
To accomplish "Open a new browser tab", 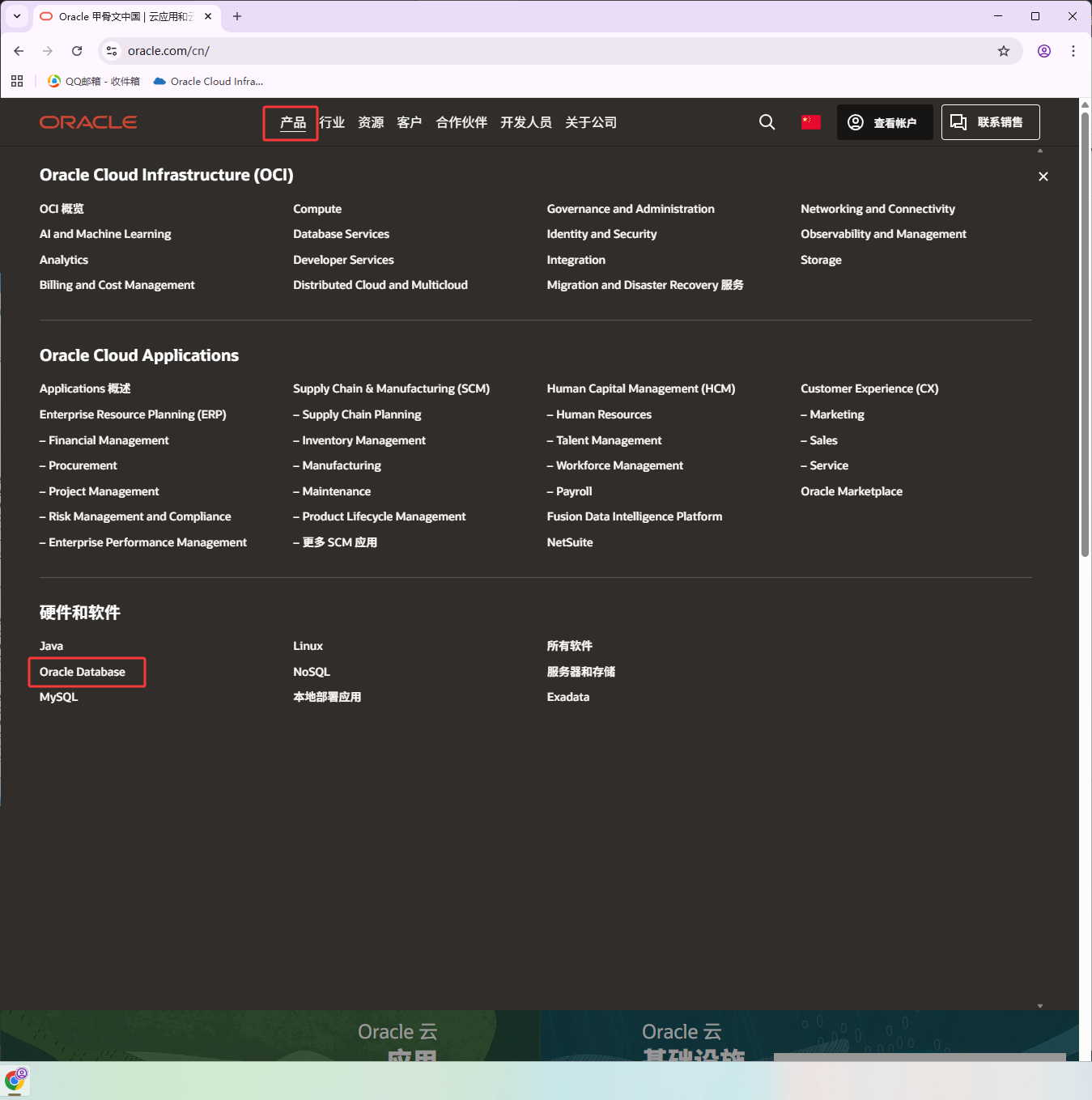I will click(x=237, y=16).
